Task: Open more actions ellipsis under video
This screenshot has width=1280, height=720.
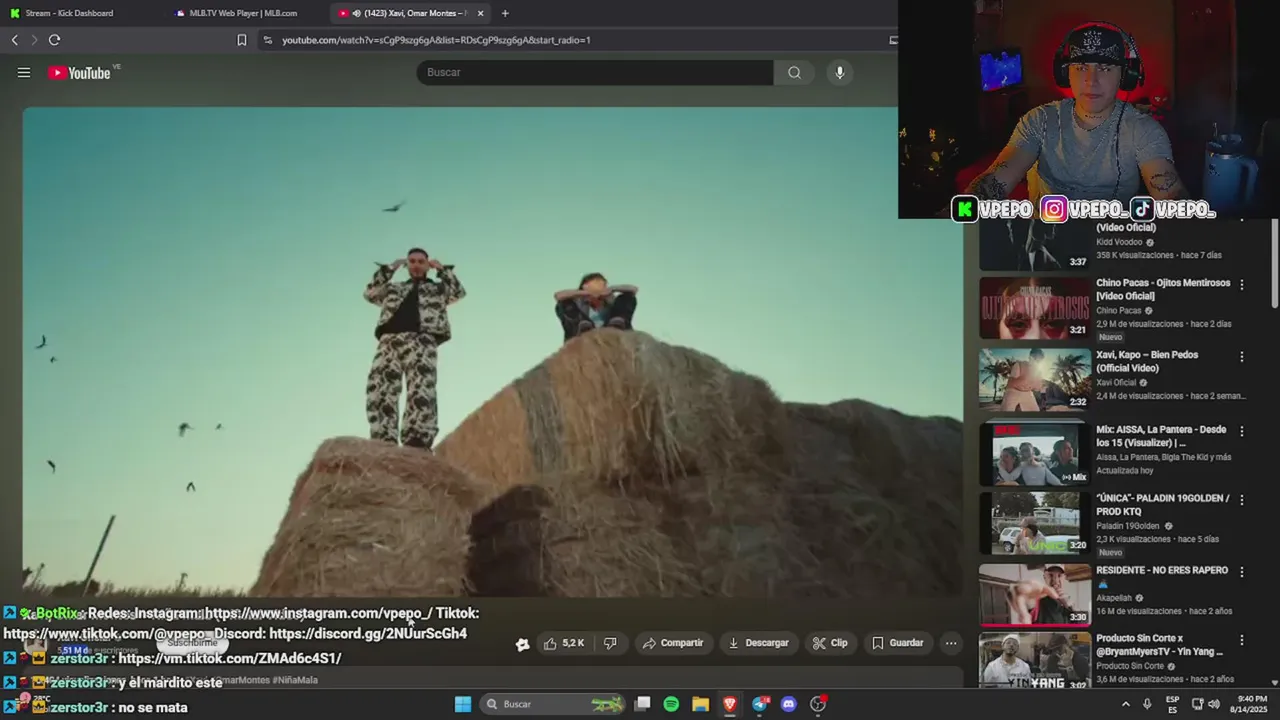Action: tap(951, 643)
